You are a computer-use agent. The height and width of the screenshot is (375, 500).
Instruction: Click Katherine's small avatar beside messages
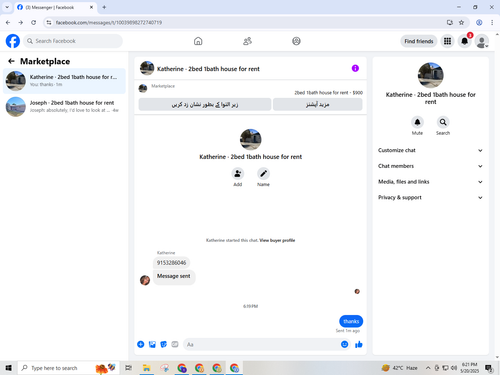point(145,280)
